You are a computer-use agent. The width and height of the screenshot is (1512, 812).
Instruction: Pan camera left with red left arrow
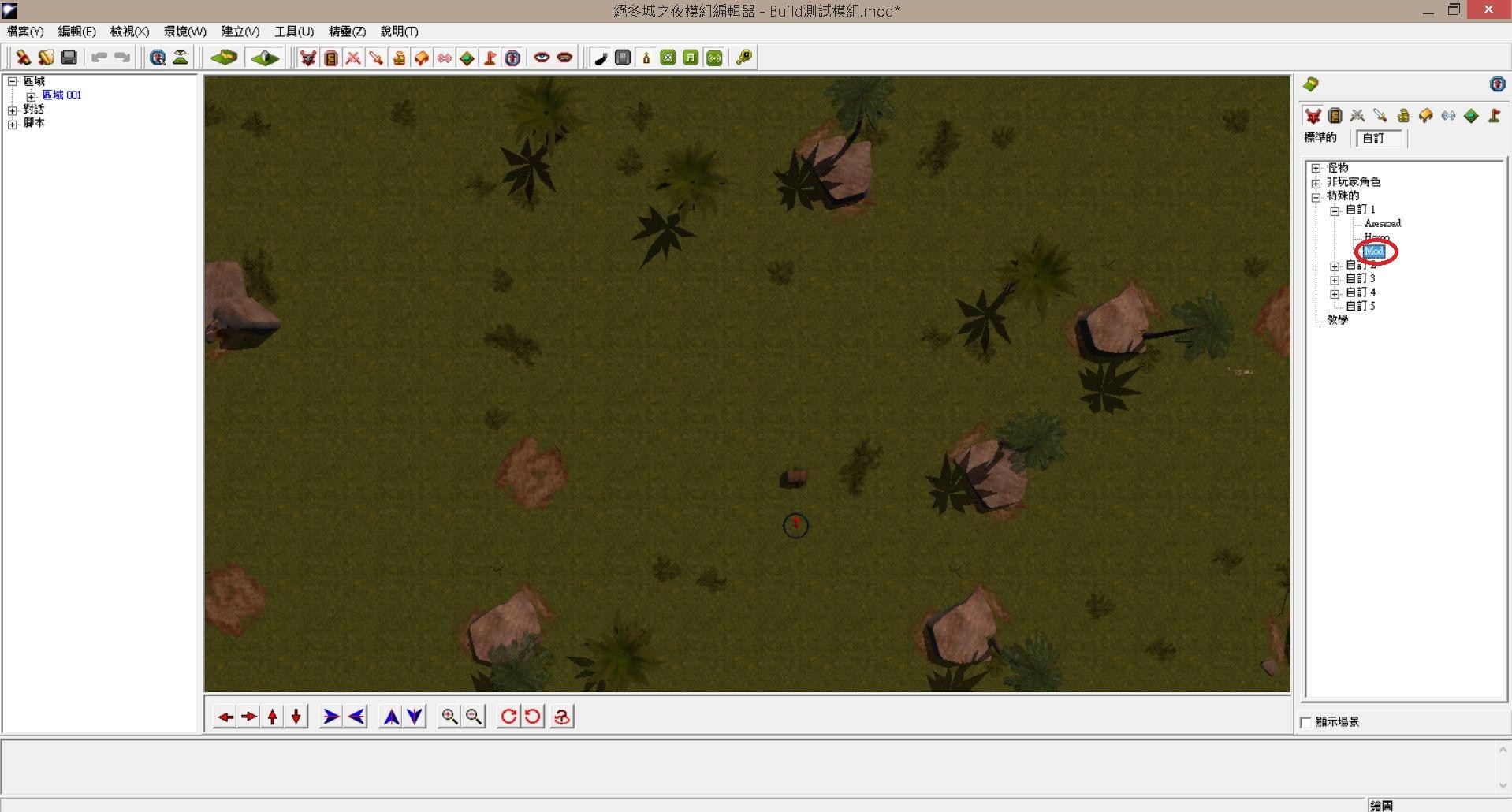[x=225, y=717]
